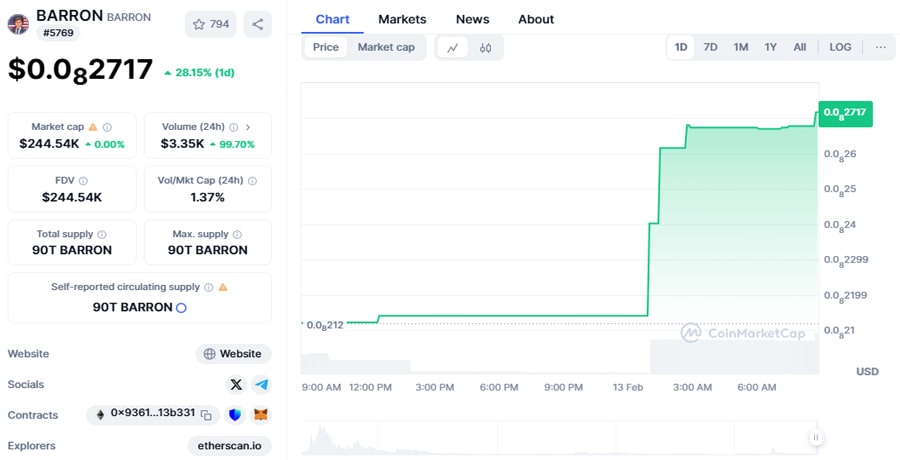Click the 0.0₈212 opening price label
The width and height of the screenshot is (900, 460).
325,326
